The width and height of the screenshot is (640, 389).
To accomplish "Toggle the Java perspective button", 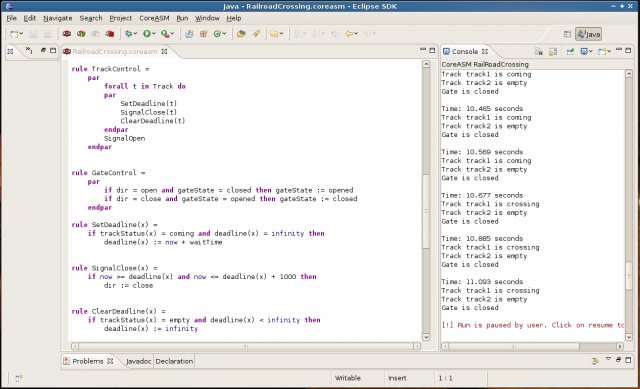I will click(588, 34).
